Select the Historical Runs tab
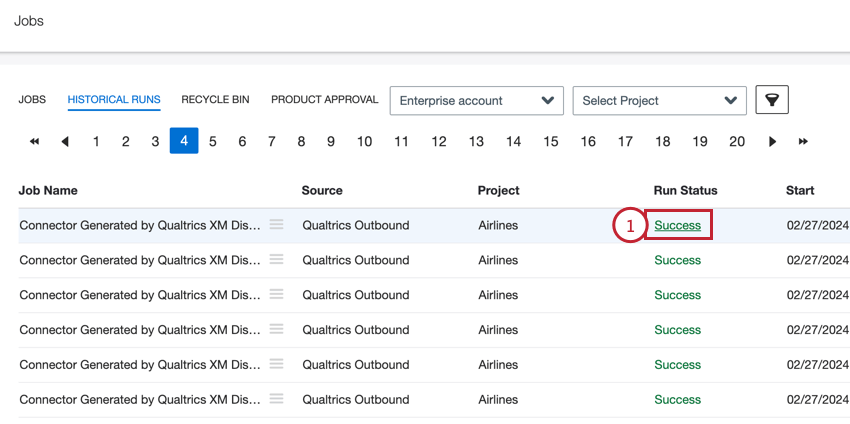This screenshot has height=424, width=850. pyautogui.click(x=114, y=100)
